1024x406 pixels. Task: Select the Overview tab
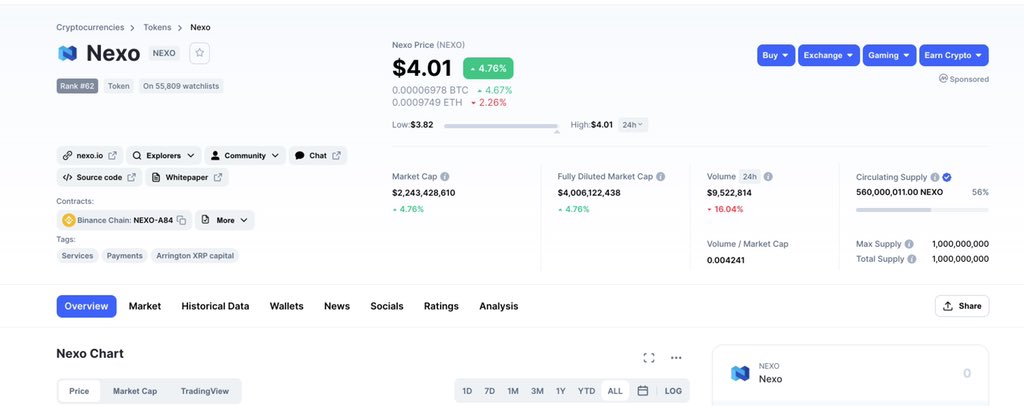[86, 306]
